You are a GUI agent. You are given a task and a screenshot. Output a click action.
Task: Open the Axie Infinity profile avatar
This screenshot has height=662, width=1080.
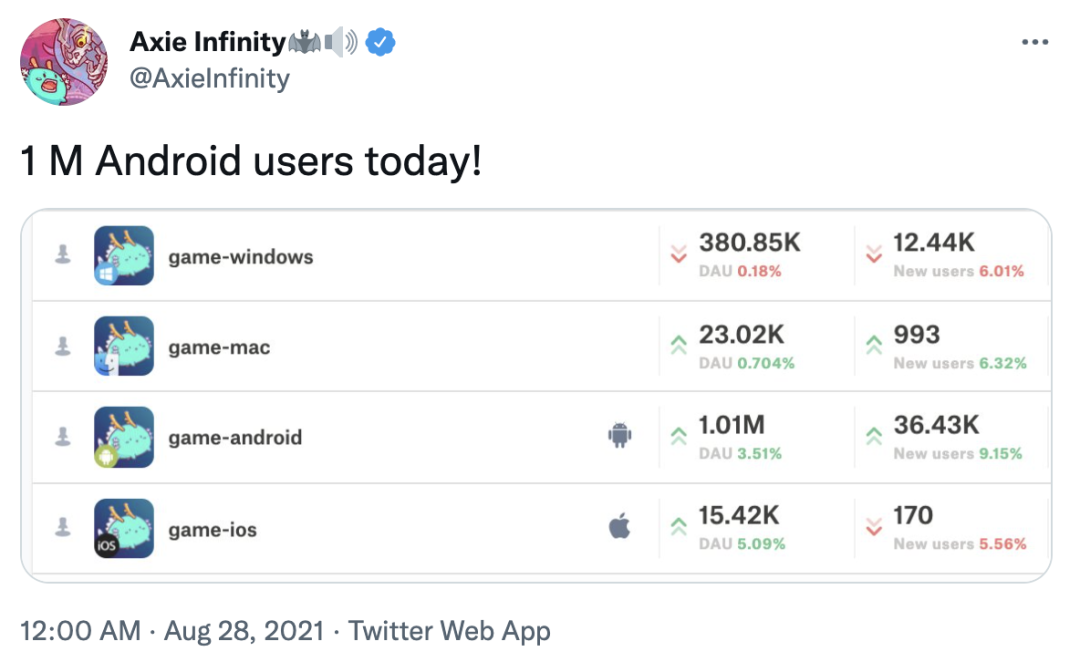63,62
